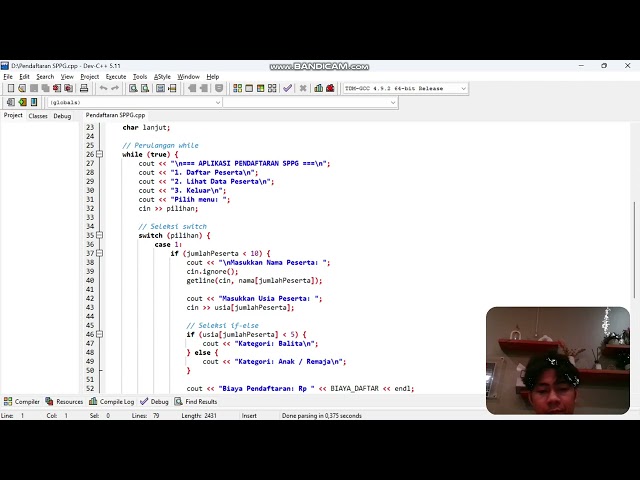Click line number 32 in the gutter
640x480 pixels.
coord(90,209)
